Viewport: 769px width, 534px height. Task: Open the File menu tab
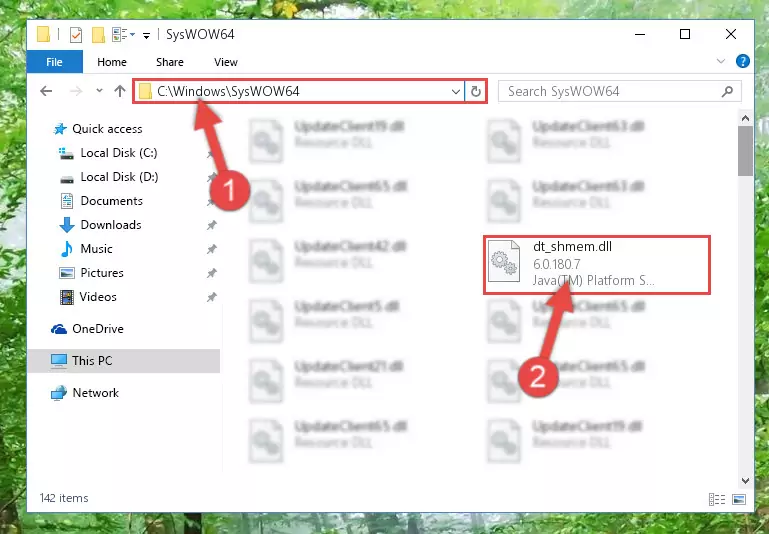pos(54,62)
